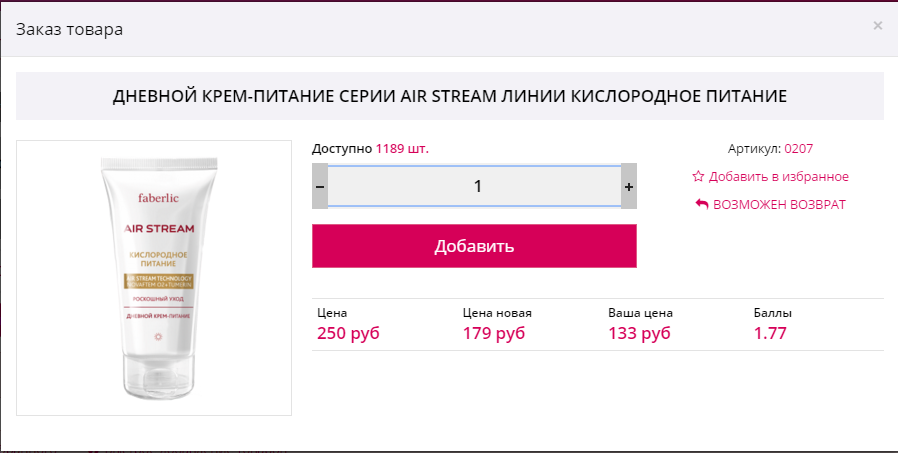
Task: Click the 1.77 Баллы value
Action: [x=770, y=333]
